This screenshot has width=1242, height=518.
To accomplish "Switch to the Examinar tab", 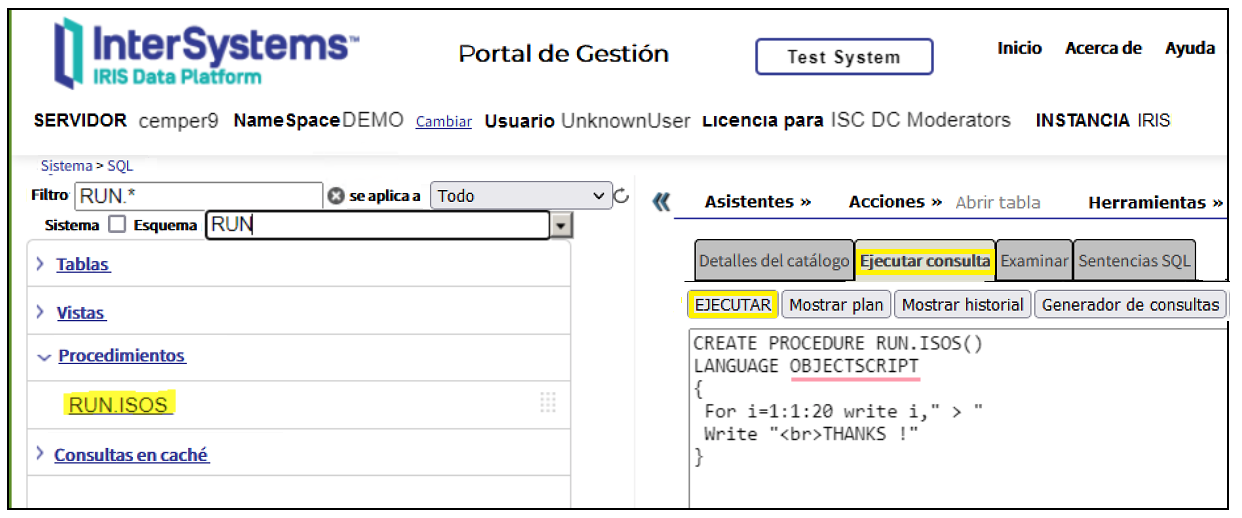I will [1034, 261].
